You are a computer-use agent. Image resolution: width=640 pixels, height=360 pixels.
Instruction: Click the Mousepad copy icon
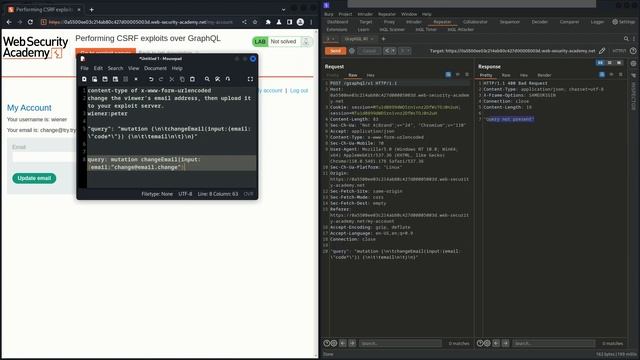click(x=182, y=79)
